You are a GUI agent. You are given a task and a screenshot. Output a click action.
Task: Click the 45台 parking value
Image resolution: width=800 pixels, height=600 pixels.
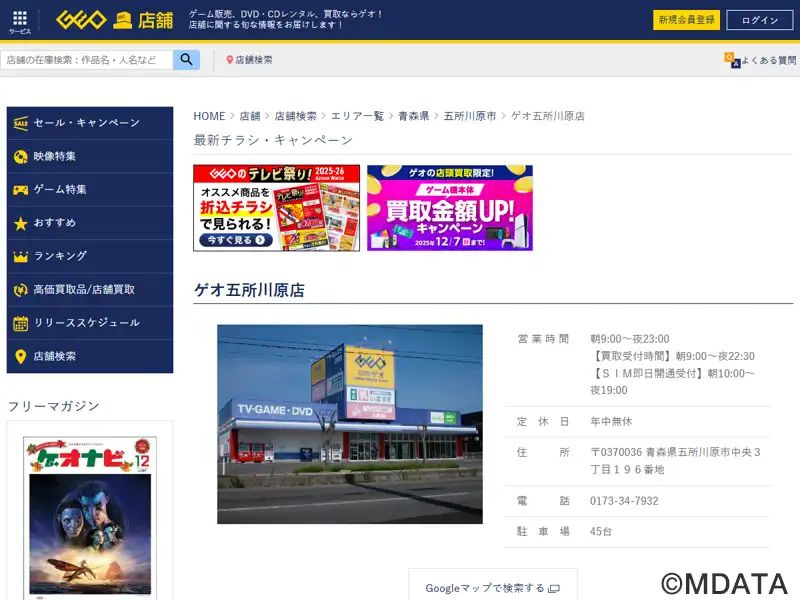click(x=601, y=532)
